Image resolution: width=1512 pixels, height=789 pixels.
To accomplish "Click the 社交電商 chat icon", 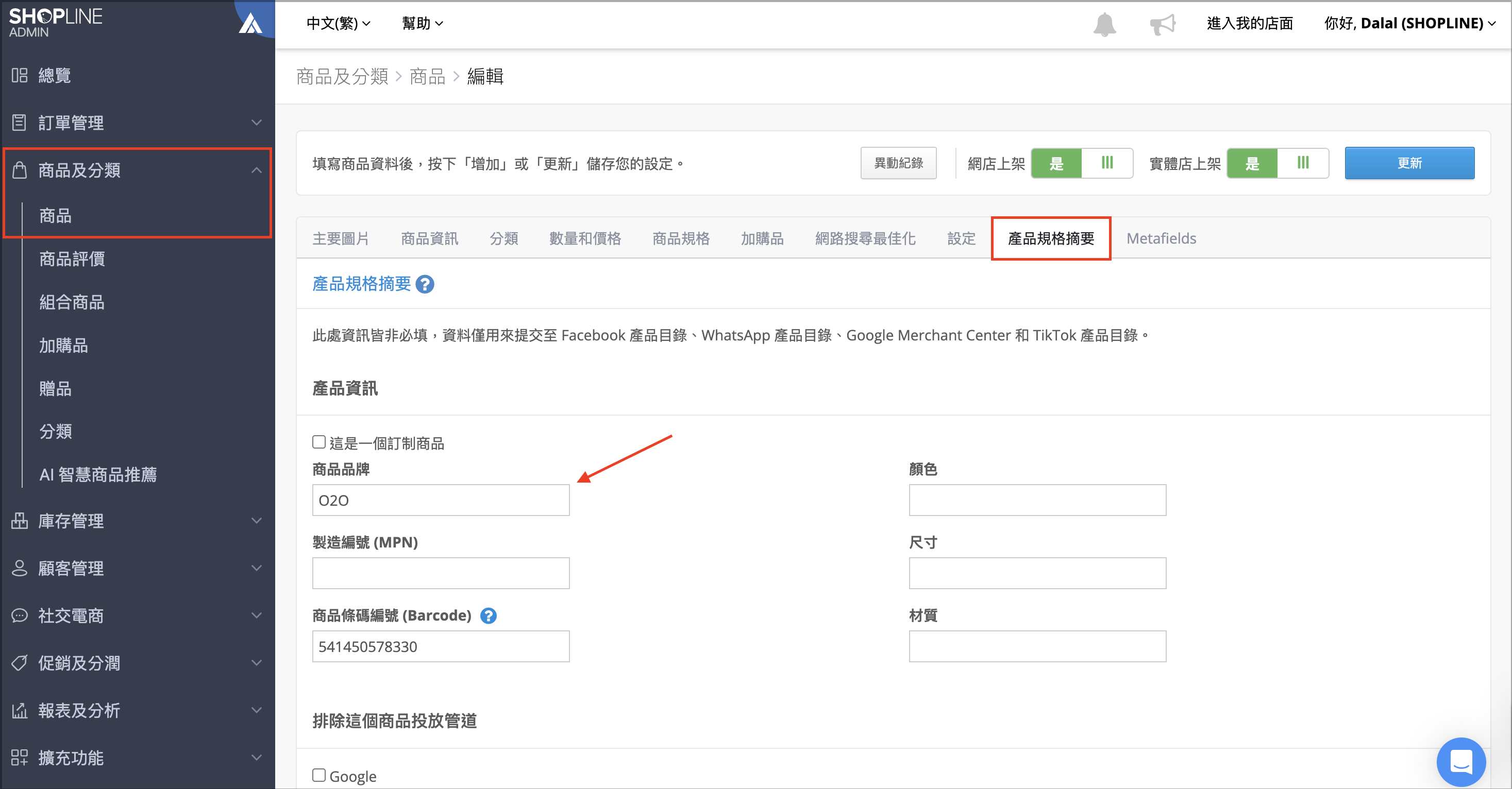I will tap(20, 615).
